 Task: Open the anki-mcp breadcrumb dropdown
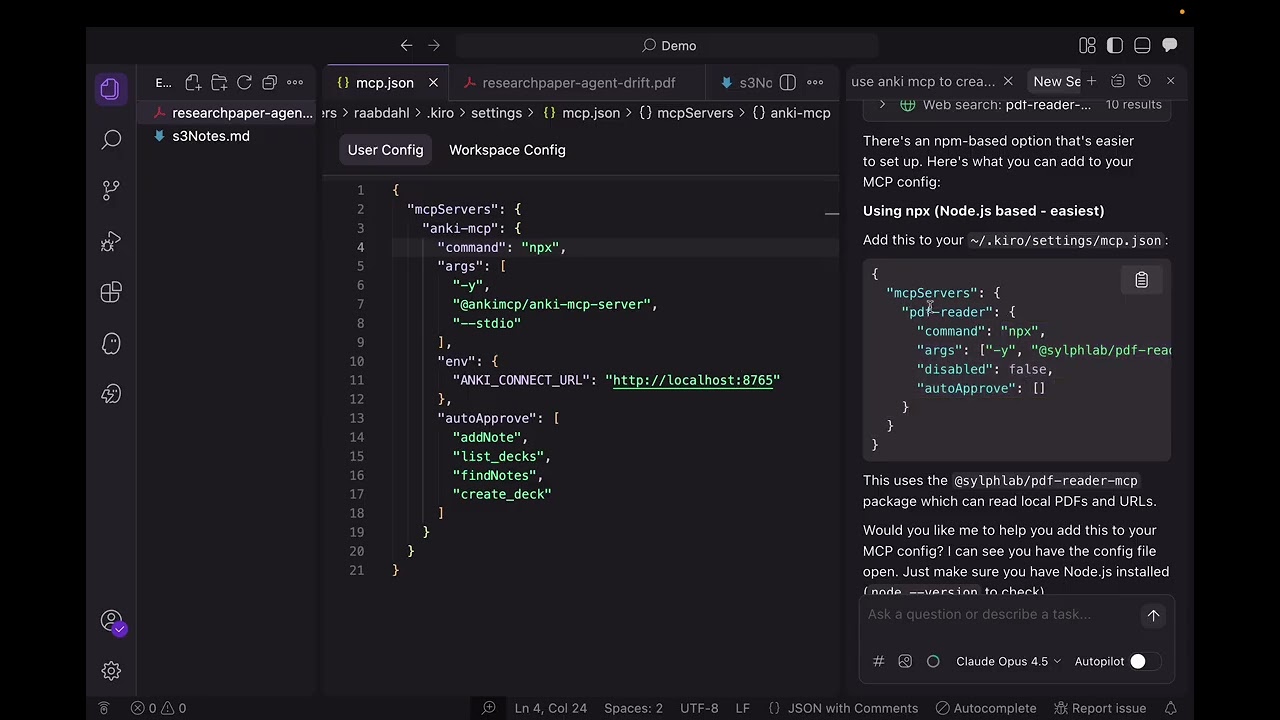(x=791, y=113)
